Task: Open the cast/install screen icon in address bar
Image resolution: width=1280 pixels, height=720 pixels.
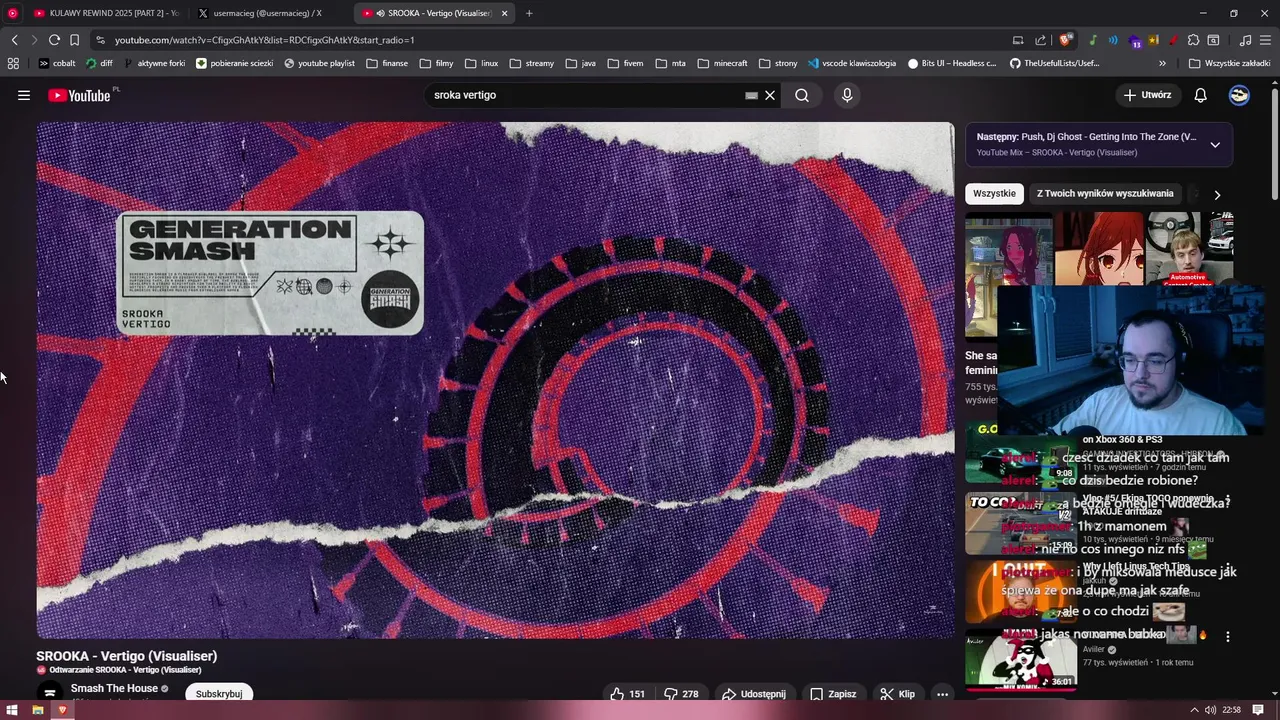Action: (1018, 40)
